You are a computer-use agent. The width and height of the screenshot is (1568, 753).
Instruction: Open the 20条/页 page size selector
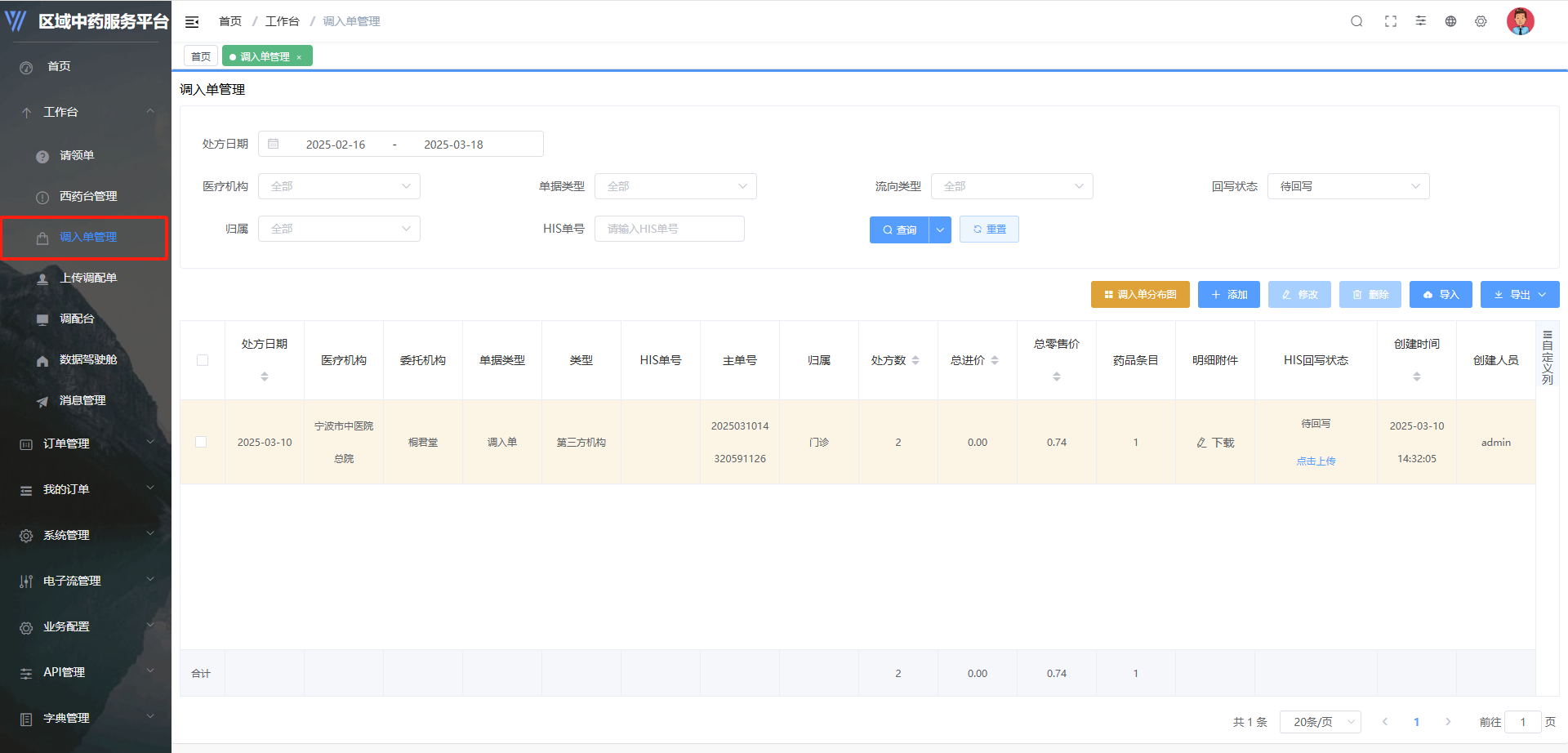pyautogui.click(x=1320, y=722)
